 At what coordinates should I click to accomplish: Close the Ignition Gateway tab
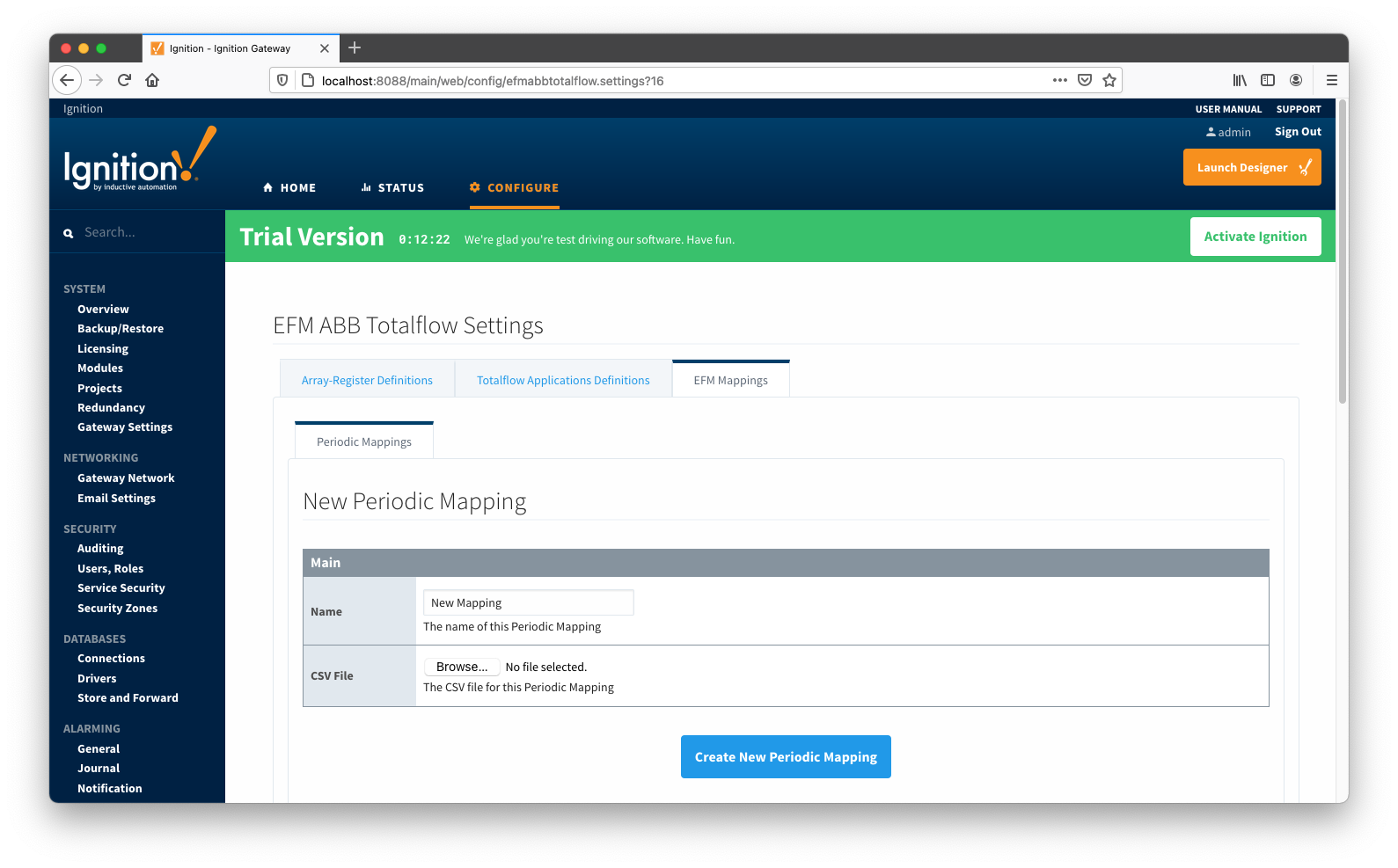pos(325,48)
